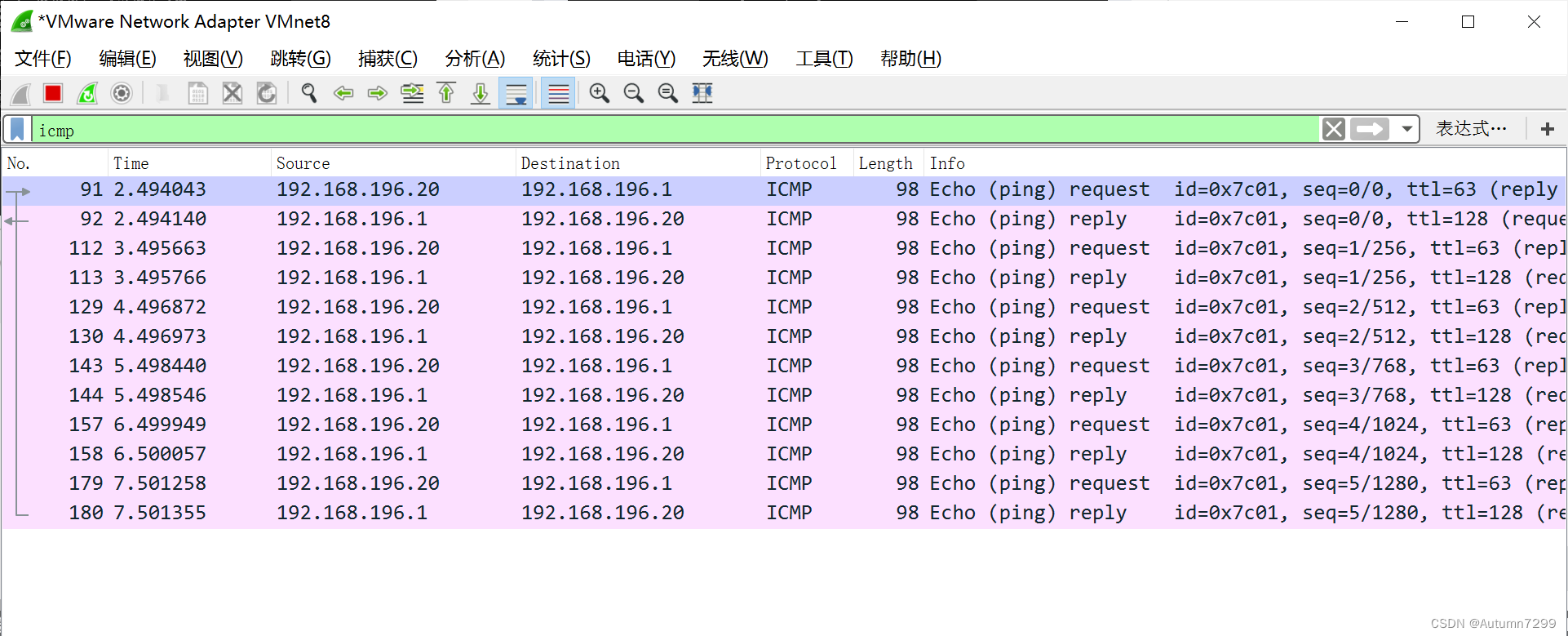Open the 表达式 filter expression dialog
Image resolution: width=1568 pixels, height=636 pixels.
1472,128
